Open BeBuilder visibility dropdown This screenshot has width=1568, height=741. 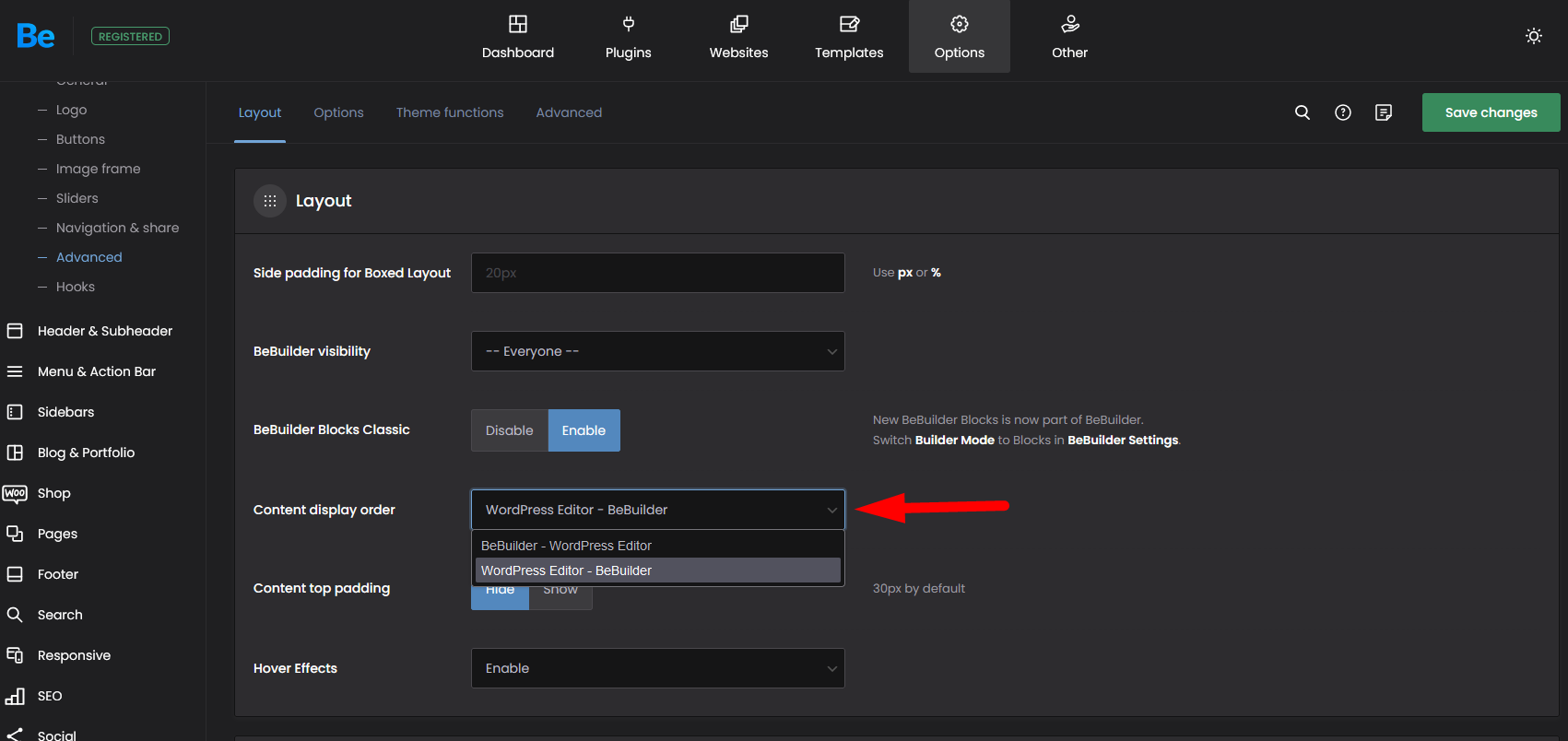pyautogui.click(x=658, y=351)
